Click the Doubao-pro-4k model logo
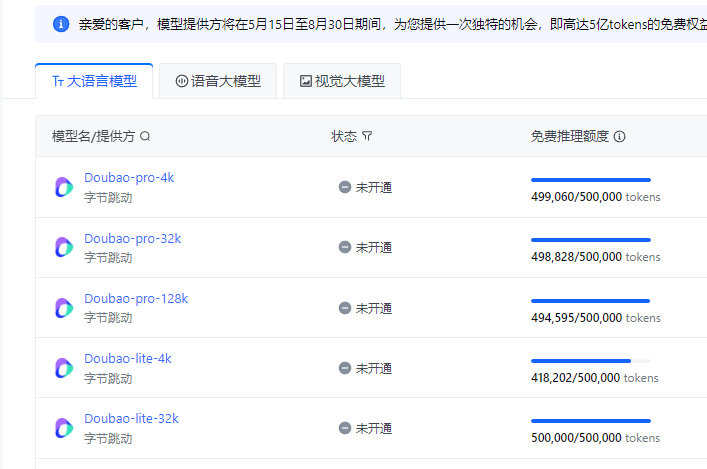The width and height of the screenshot is (707, 469). pos(64,187)
